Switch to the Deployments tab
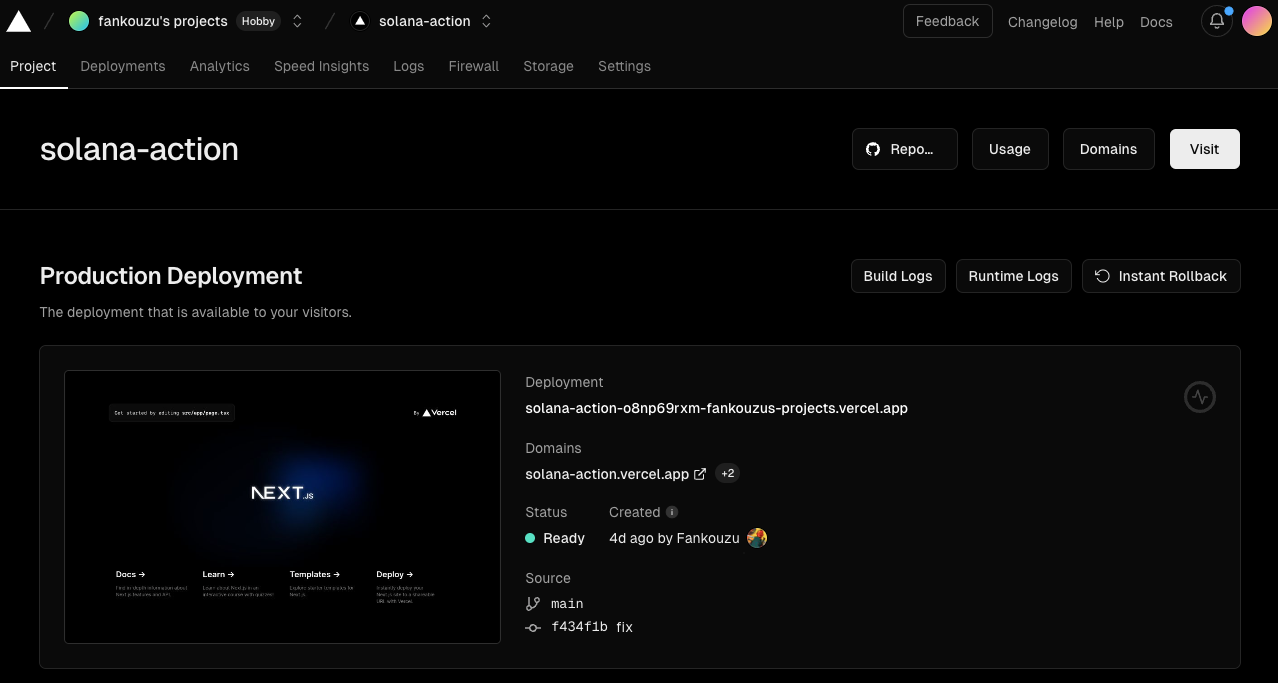Image resolution: width=1278 pixels, height=683 pixels. 123,66
